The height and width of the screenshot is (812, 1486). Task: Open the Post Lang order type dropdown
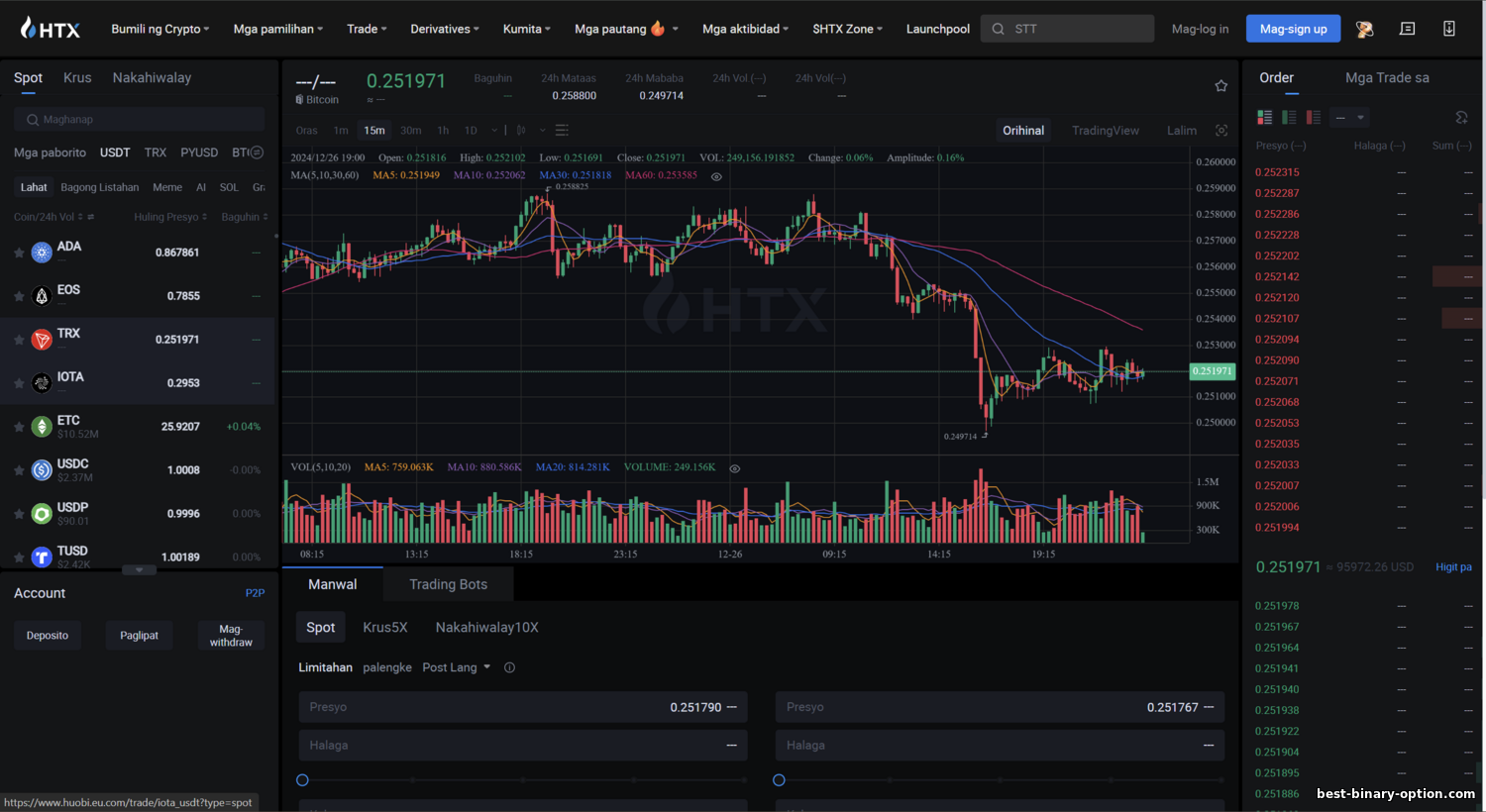(456, 667)
